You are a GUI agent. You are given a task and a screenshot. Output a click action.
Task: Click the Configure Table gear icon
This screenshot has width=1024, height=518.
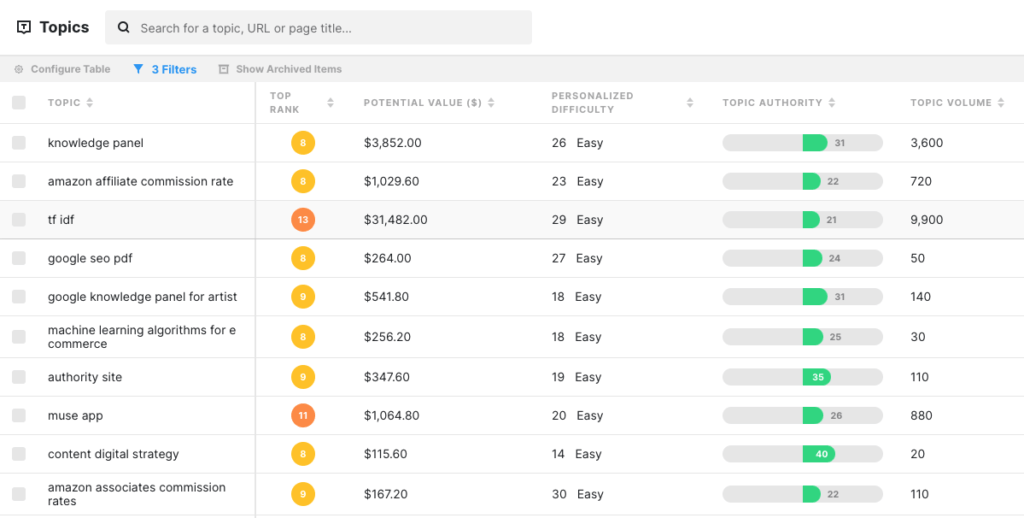pyautogui.click(x=19, y=70)
